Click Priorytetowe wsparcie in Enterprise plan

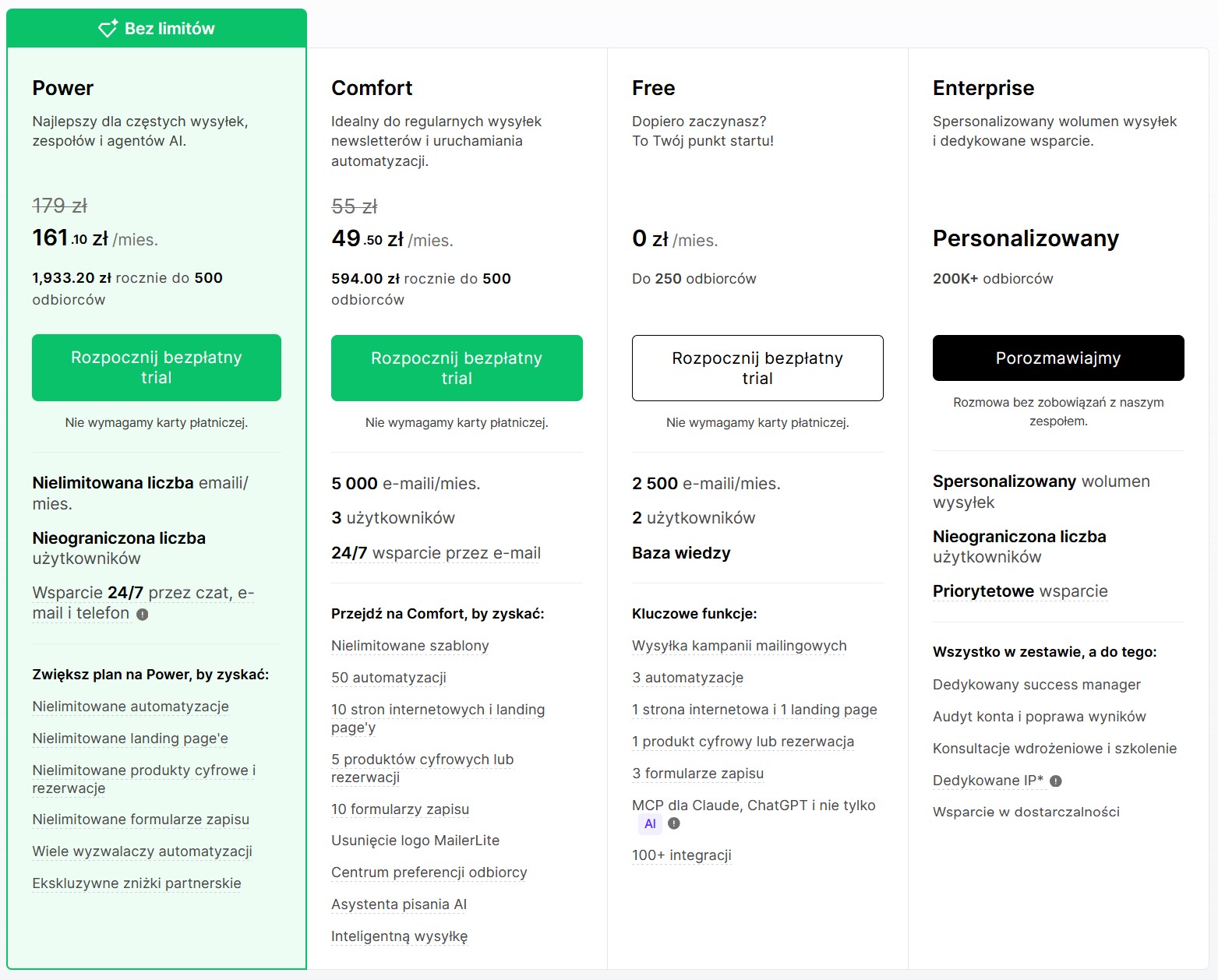tap(1020, 591)
